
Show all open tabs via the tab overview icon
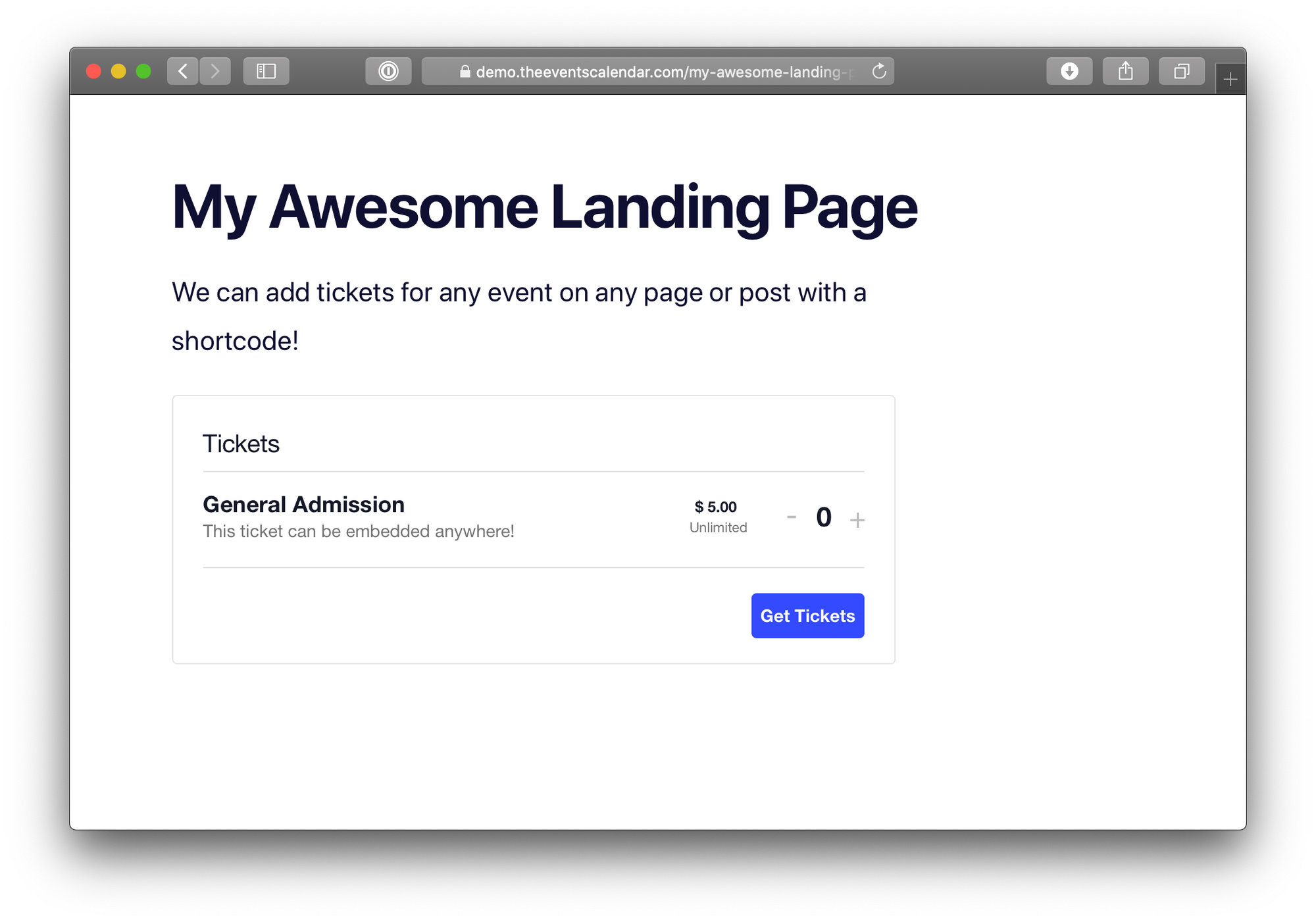[1182, 71]
